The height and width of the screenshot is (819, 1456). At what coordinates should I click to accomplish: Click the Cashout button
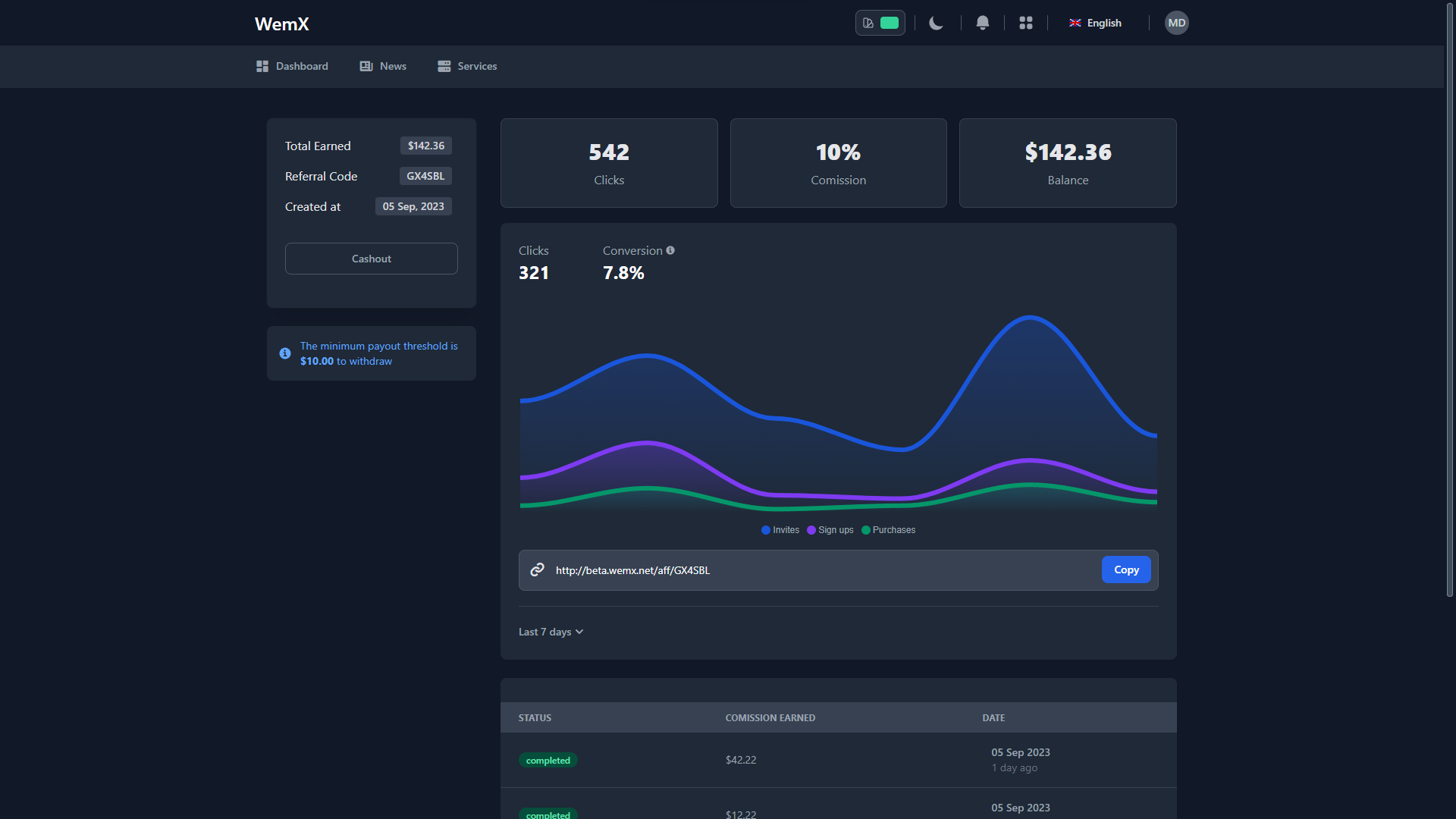tap(372, 259)
